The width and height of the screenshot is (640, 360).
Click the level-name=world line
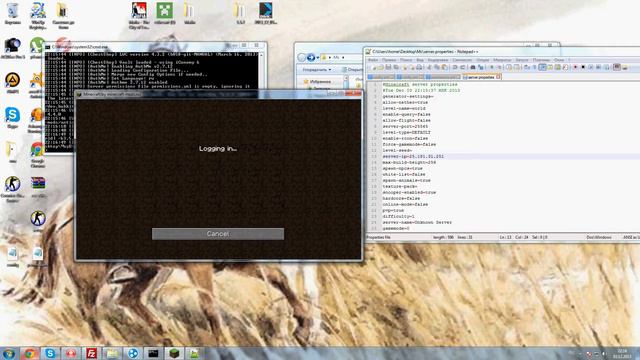pos(404,109)
